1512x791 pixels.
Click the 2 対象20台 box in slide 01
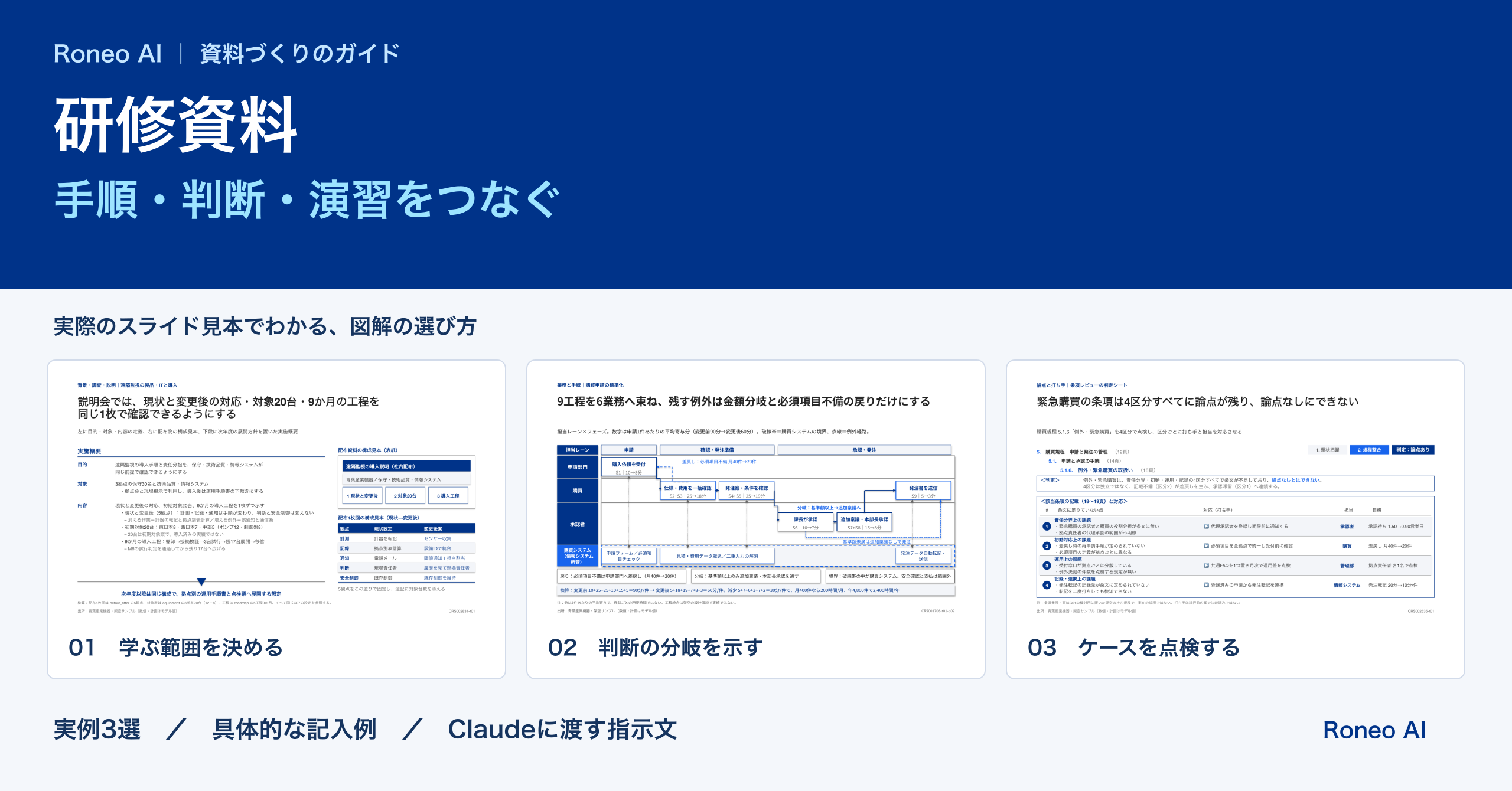(x=405, y=496)
